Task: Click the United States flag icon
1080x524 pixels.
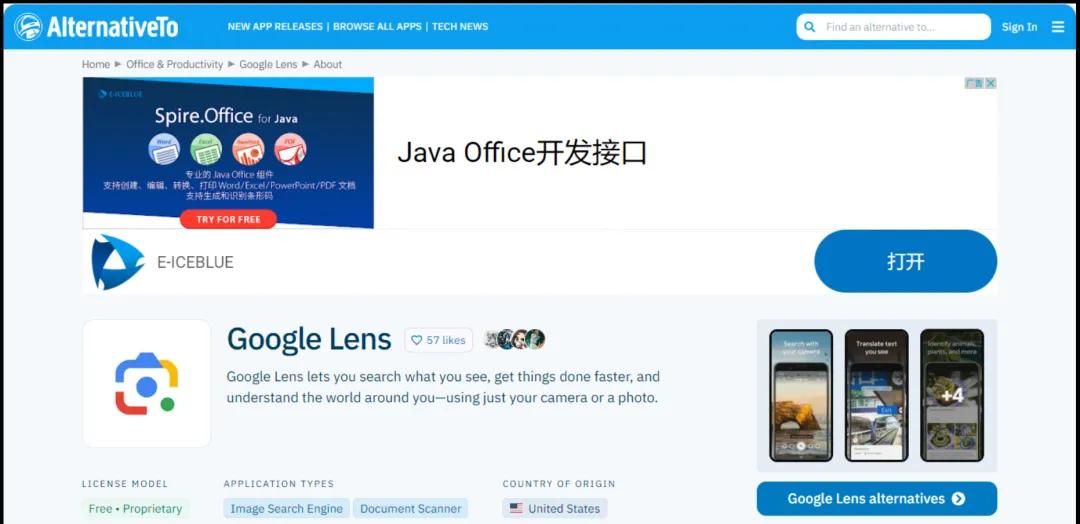Action: (x=516, y=508)
